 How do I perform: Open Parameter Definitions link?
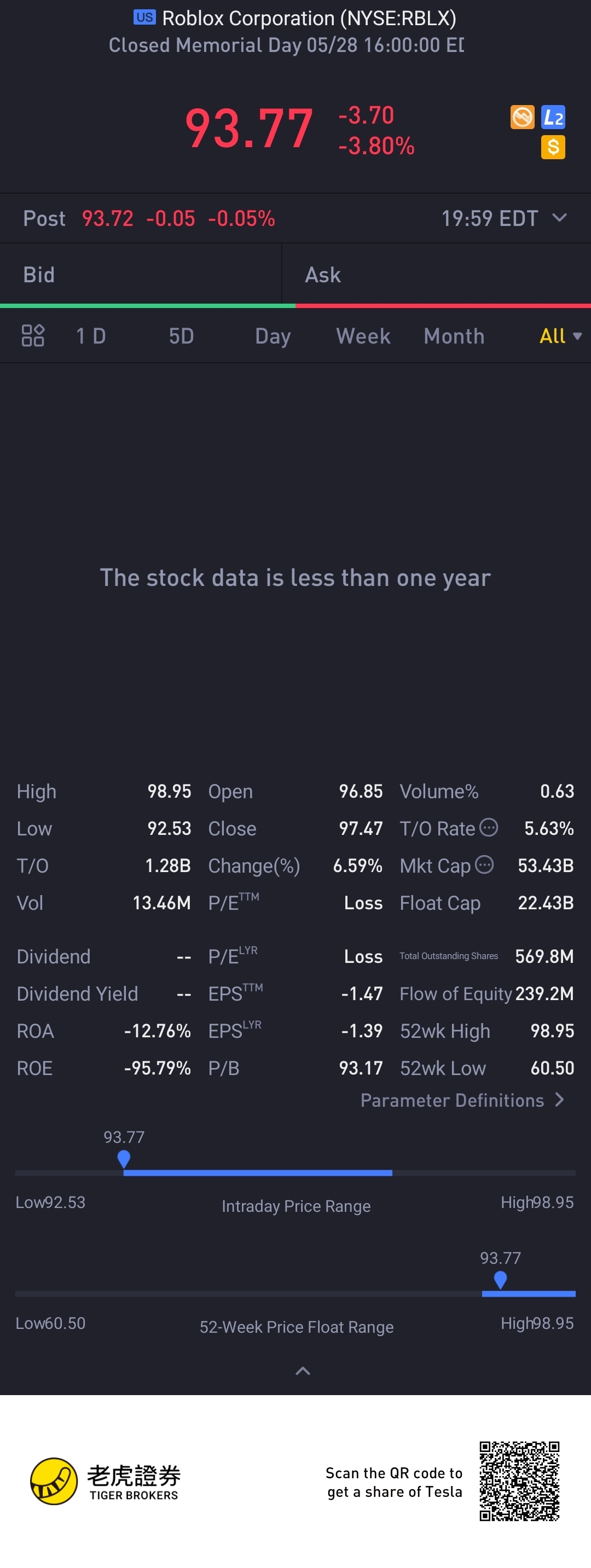(x=462, y=1101)
